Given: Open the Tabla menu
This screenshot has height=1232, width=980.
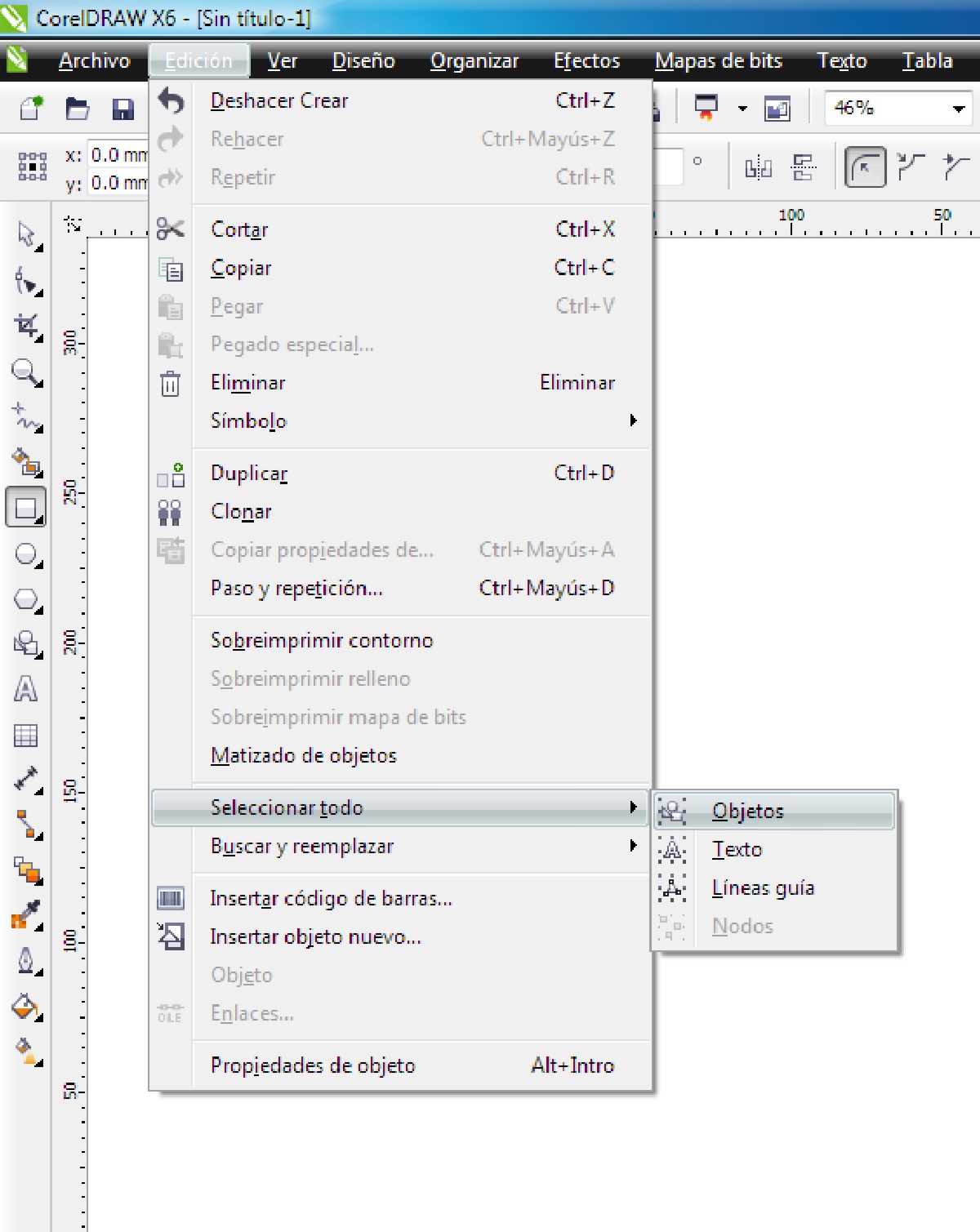Looking at the screenshot, I should 927,60.
